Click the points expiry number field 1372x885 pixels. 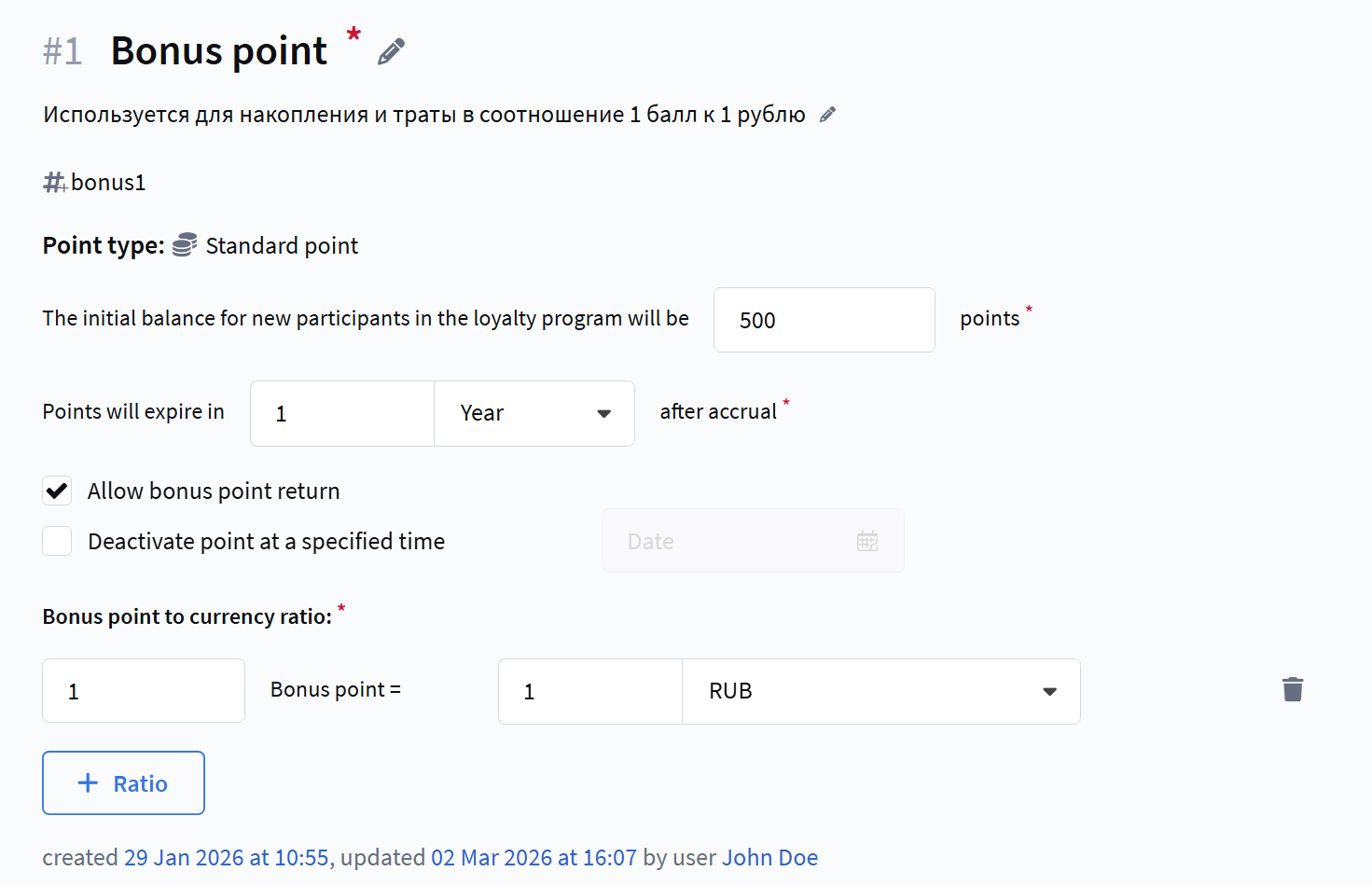pyautogui.click(x=342, y=413)
